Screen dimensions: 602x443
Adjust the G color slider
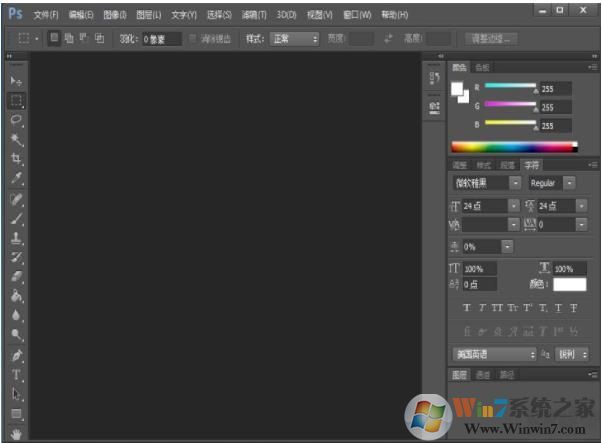pyautogui.click(x=510, y=105)
